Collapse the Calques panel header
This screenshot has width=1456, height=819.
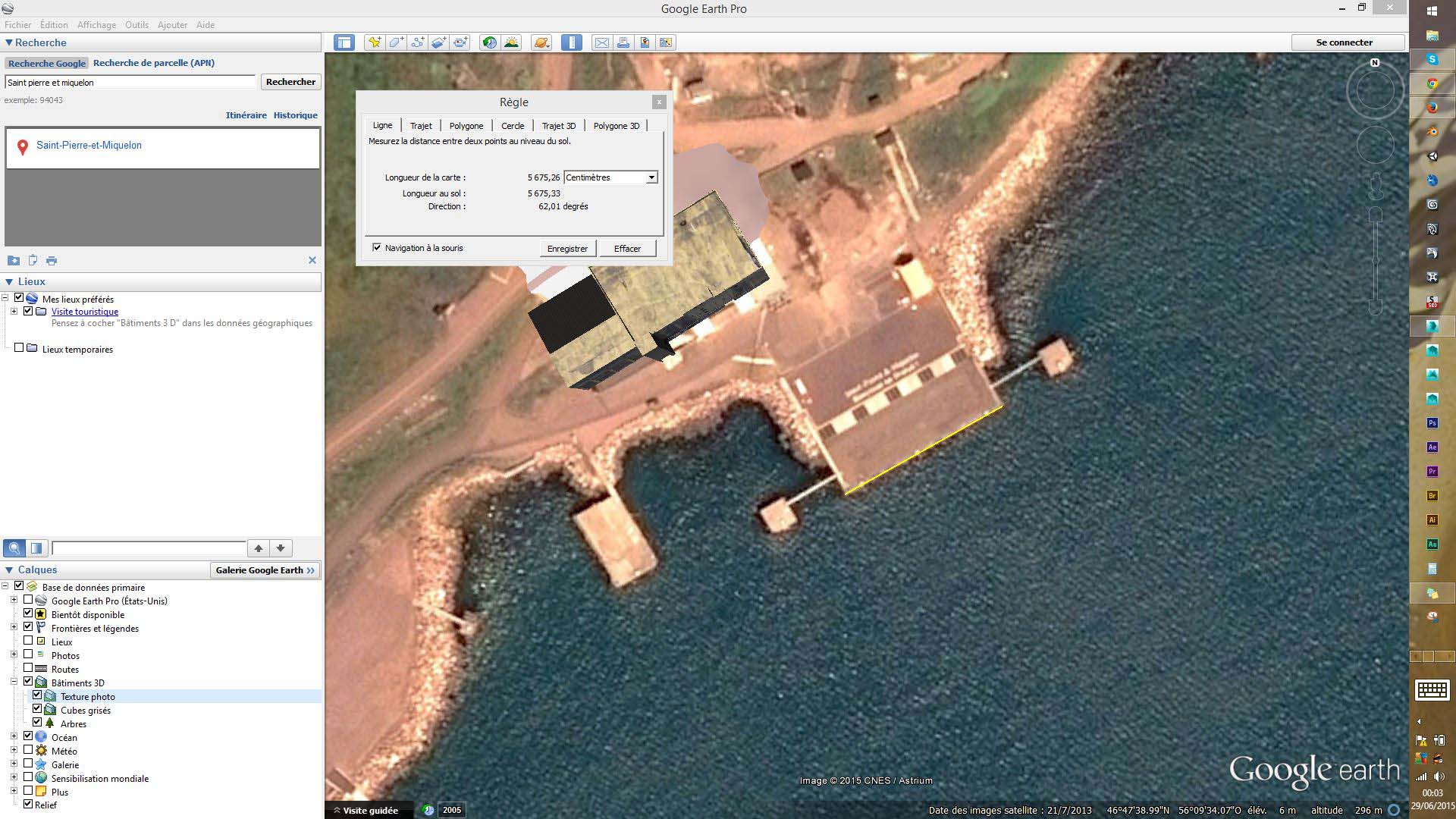[9, 570]
